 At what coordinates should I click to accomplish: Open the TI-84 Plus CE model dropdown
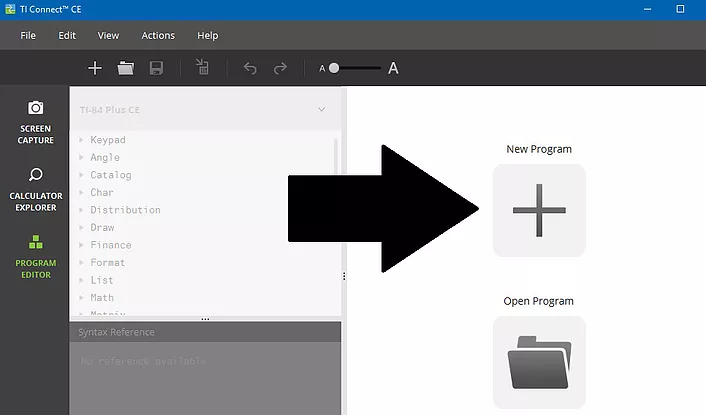[x=203, y=109]
